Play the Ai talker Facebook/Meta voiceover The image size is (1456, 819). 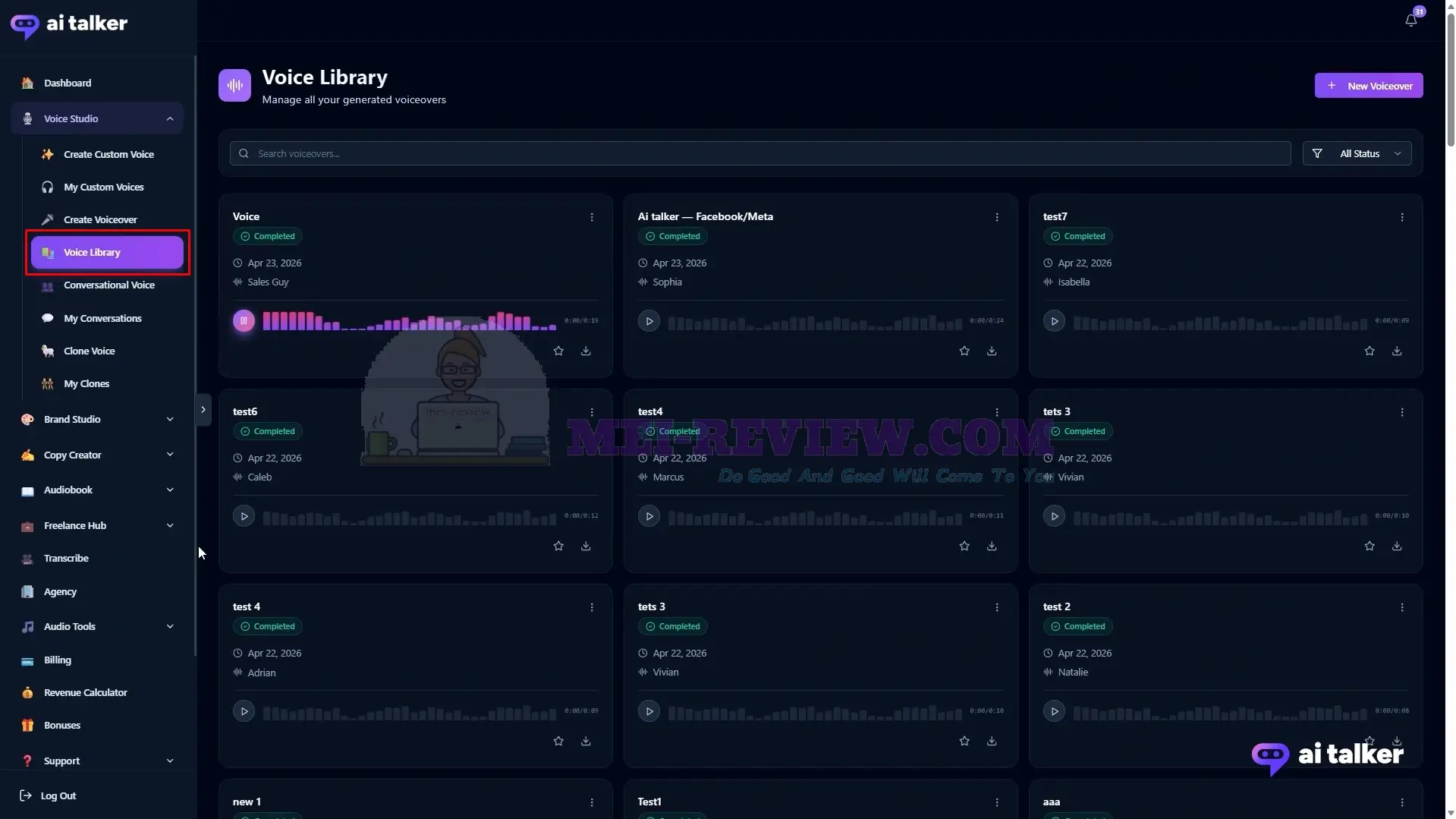click(x=649, y=321)
